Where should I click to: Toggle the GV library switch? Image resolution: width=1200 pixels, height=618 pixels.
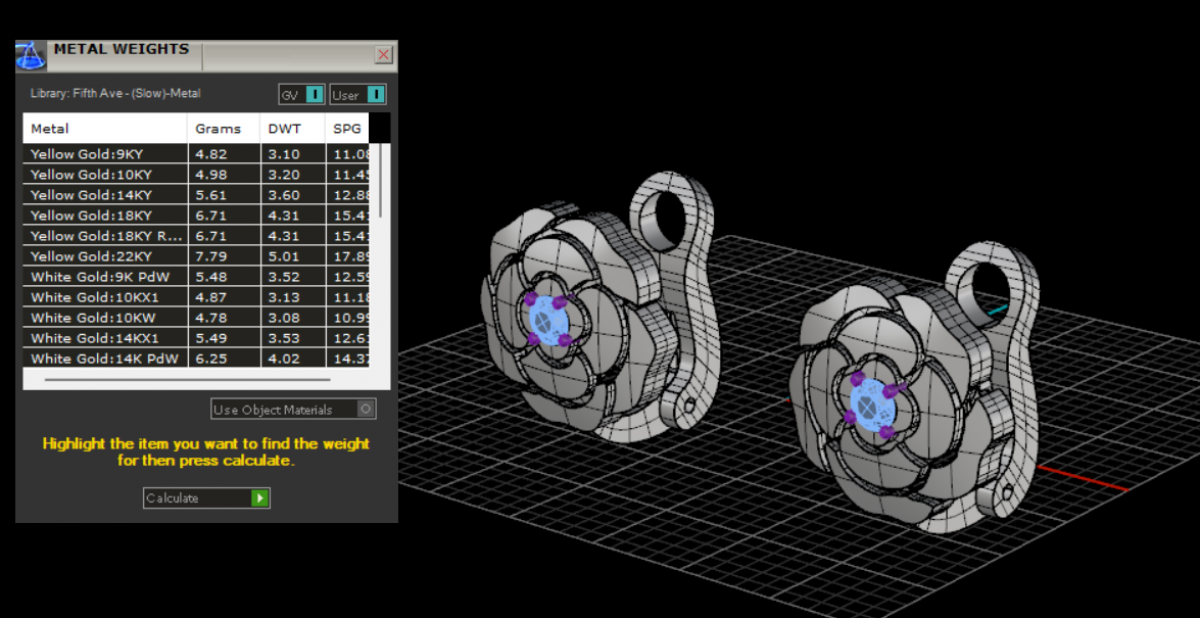tap(314, 95)
